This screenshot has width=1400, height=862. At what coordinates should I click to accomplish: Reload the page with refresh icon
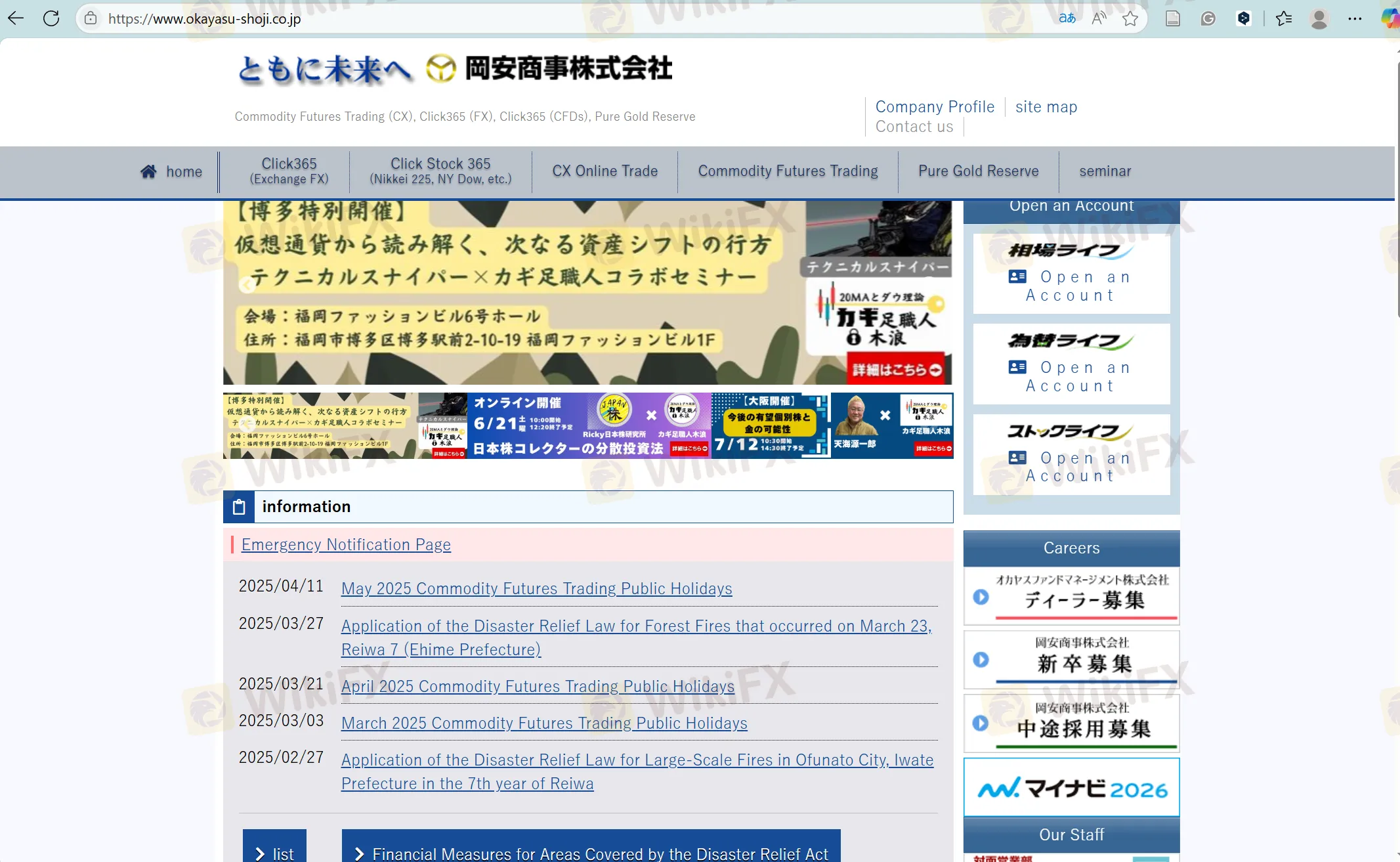click(51, 18)
